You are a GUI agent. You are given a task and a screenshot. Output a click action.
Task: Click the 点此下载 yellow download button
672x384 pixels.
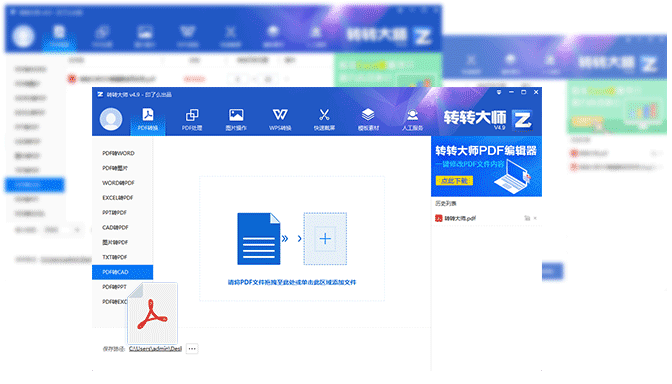pyautogui.click(x=454, y=181)
